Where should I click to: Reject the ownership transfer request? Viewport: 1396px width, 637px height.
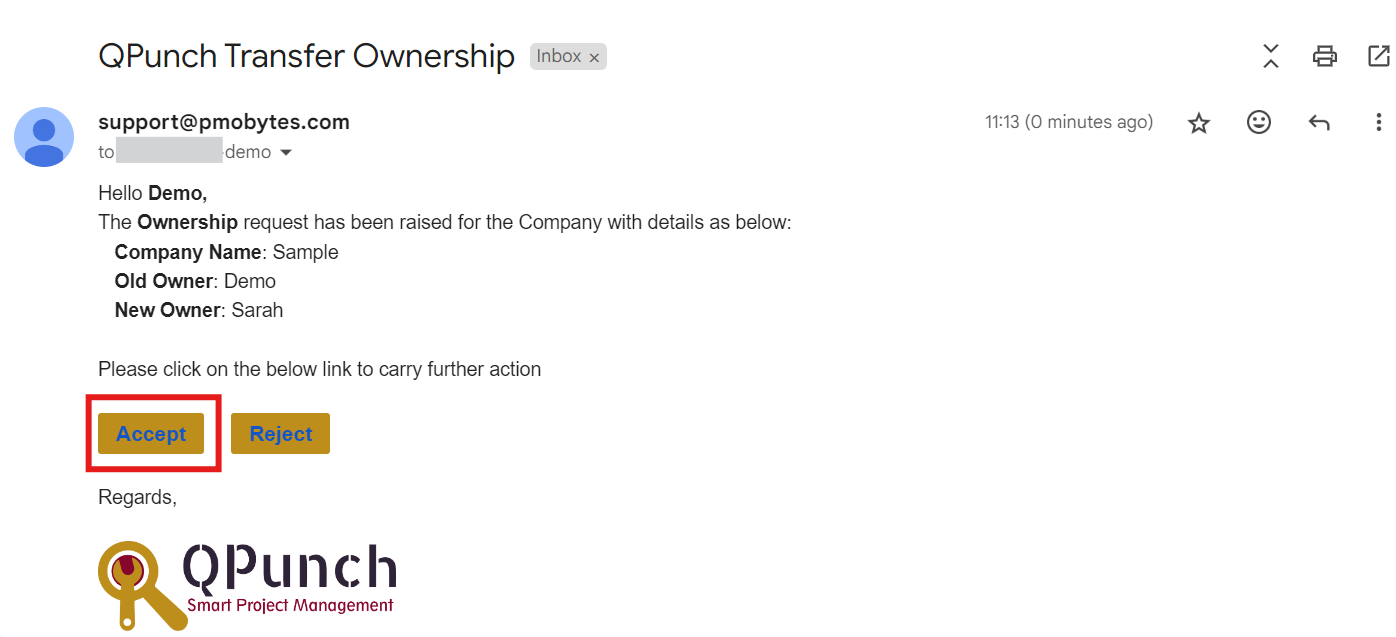pos(280,433)
